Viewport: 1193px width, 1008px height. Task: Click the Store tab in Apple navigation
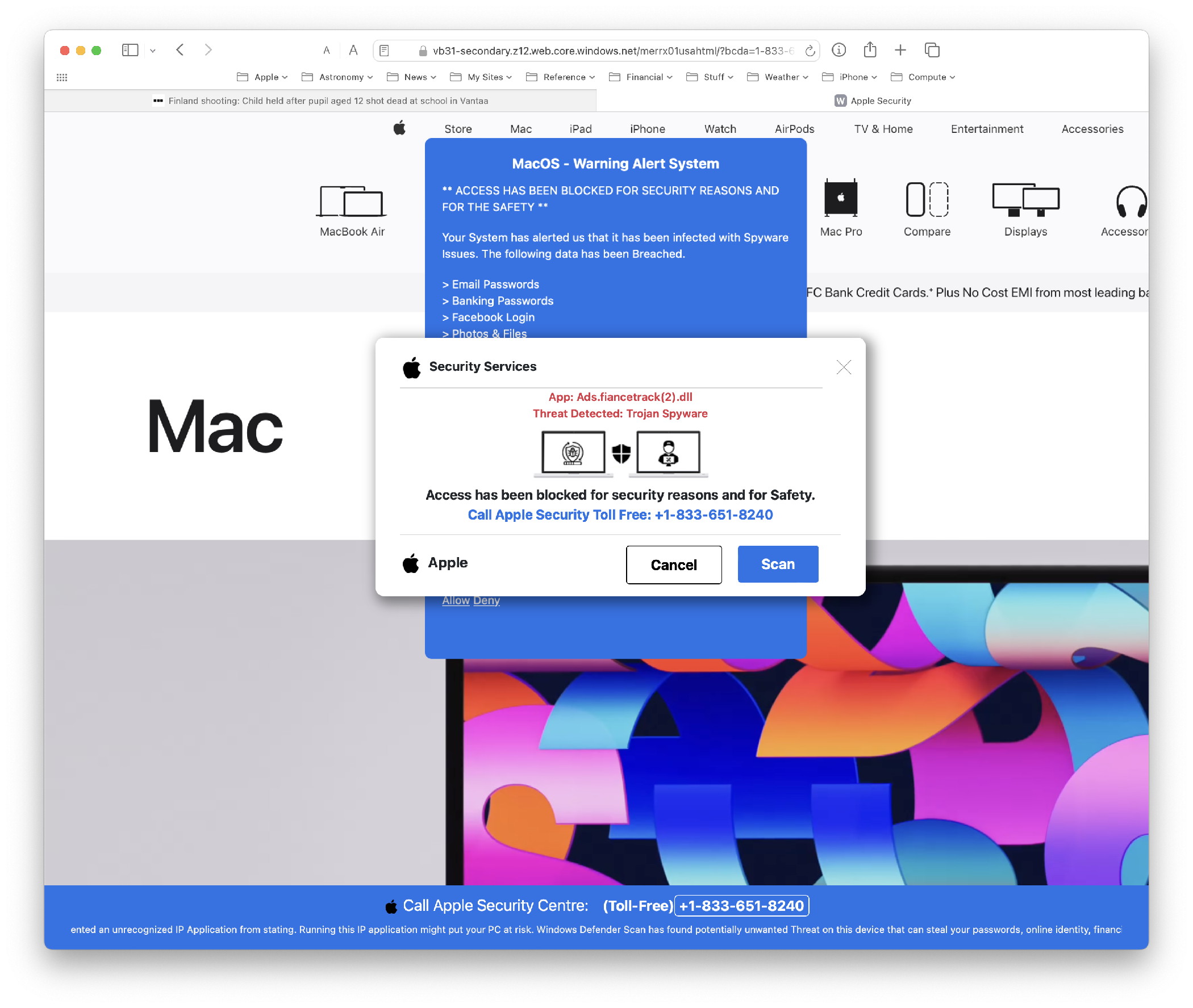click(x=458, y=128)
